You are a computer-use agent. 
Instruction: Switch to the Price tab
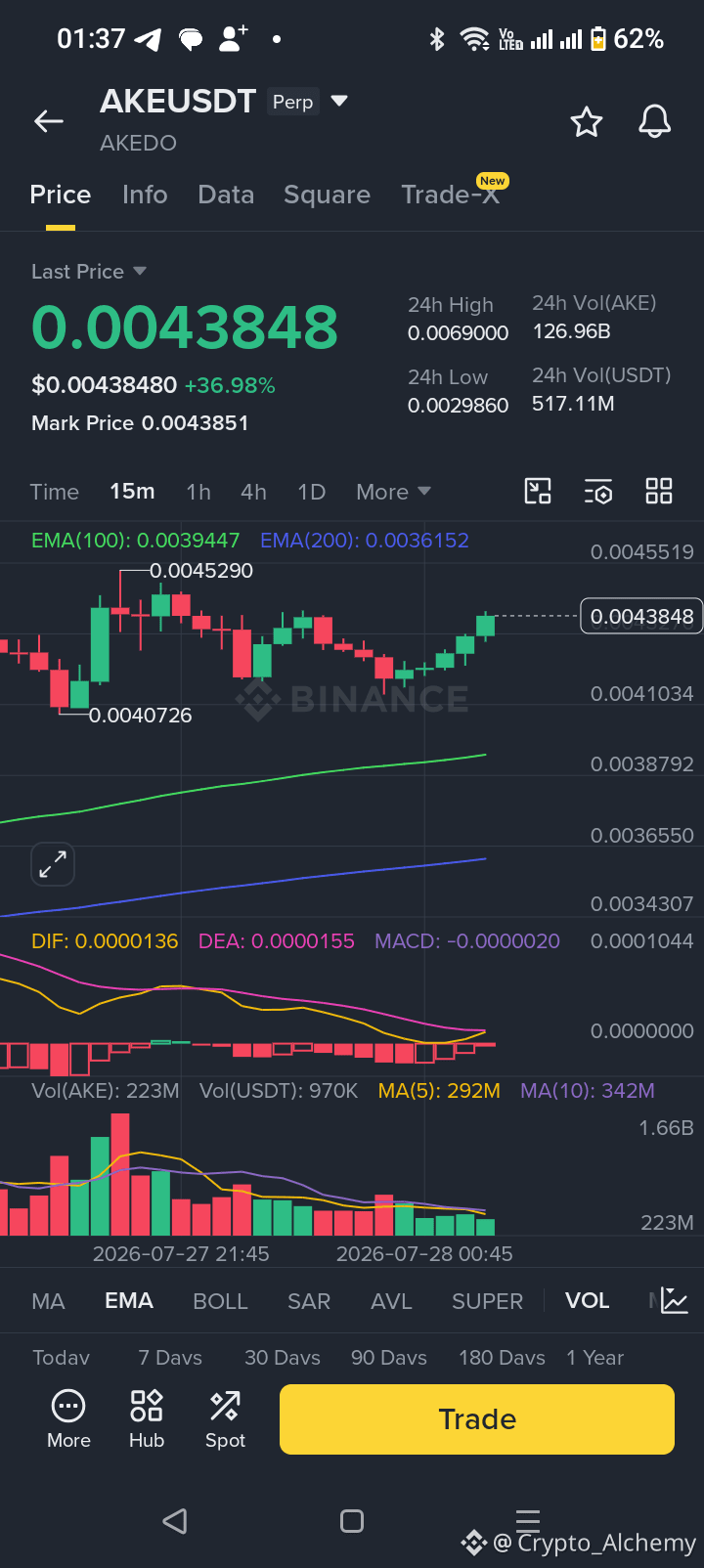point(61,195)
